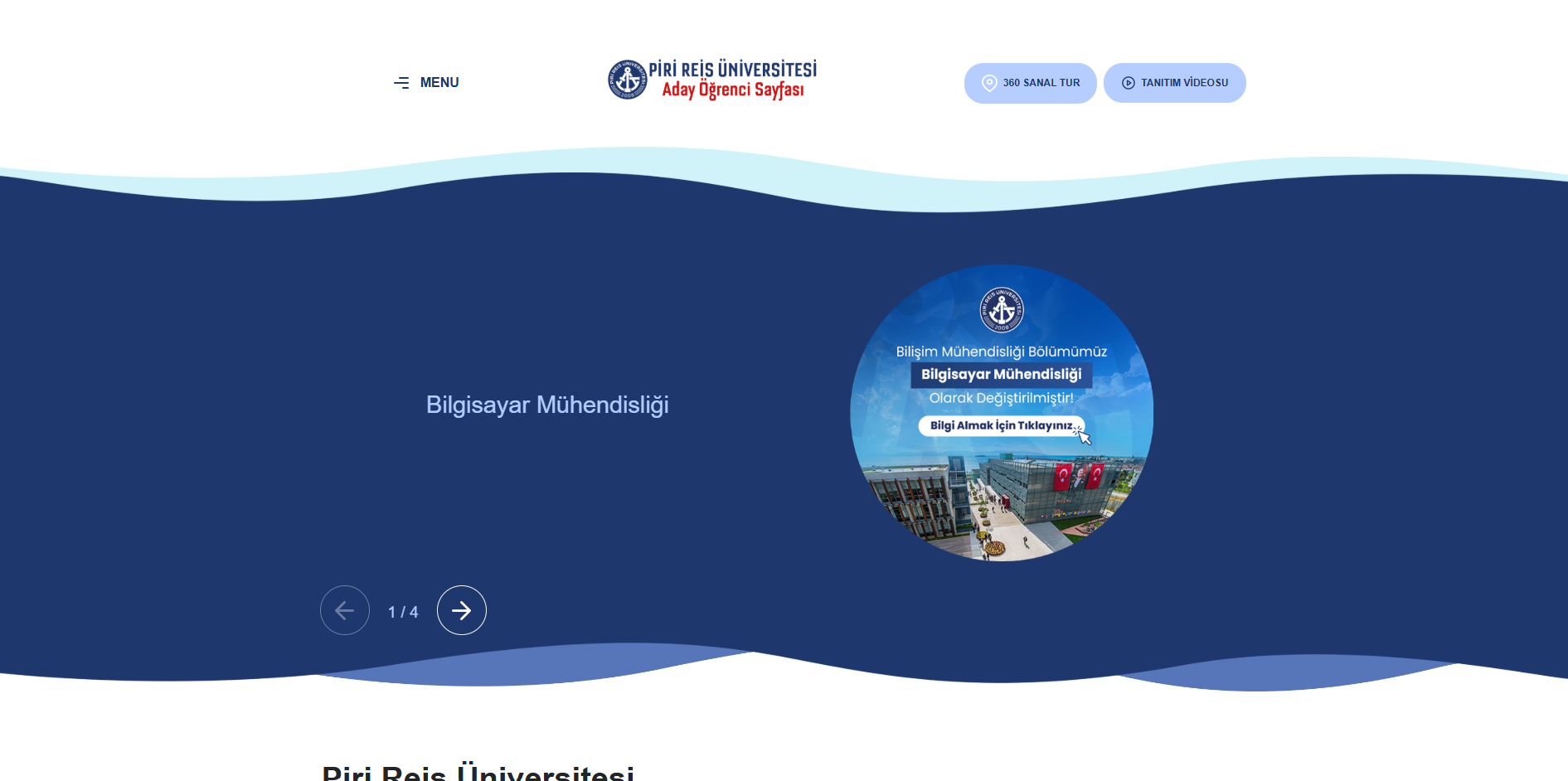Image resolution: width=1568 pixels, height=781 pixels.
Task: Play the TANITIM VİDEOSU button
Action: (x=1174, y=83)
